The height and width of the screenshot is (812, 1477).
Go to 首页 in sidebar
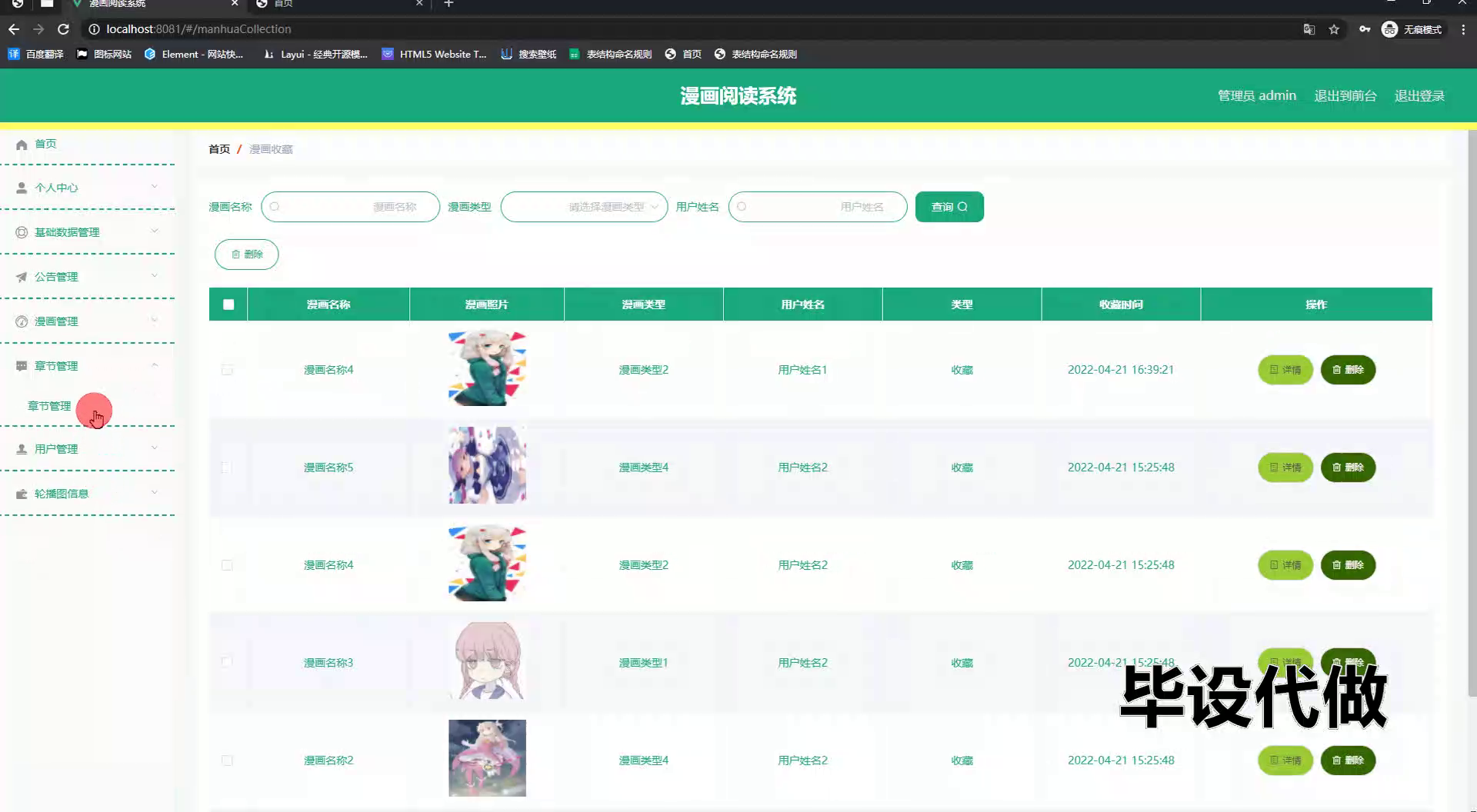tap(45, 144)
